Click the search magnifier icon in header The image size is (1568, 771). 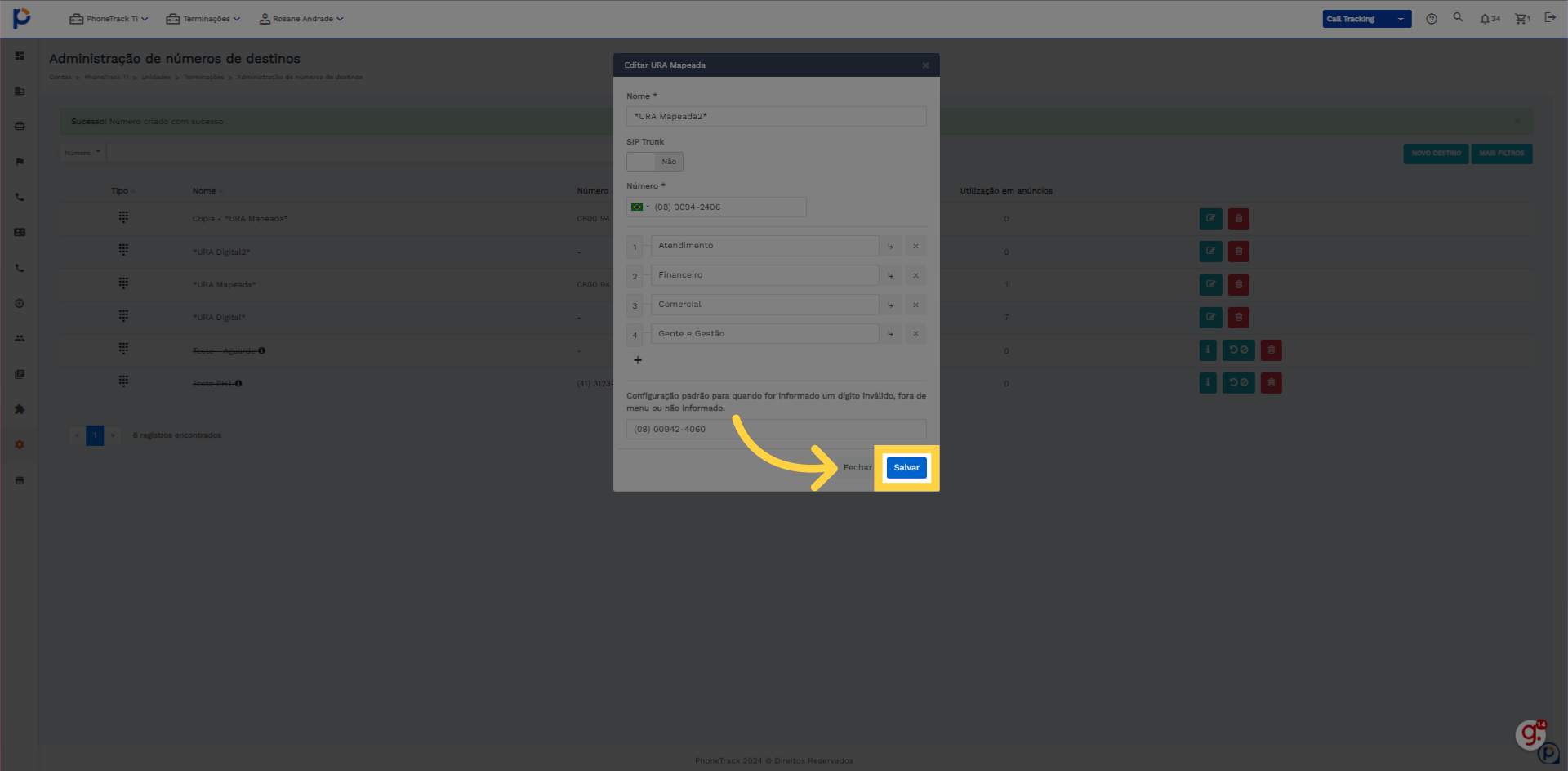1458,17
